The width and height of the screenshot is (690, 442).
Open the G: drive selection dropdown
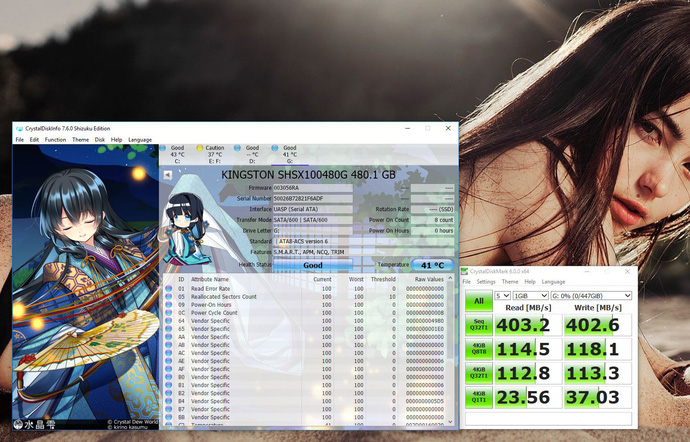(591, 296)
